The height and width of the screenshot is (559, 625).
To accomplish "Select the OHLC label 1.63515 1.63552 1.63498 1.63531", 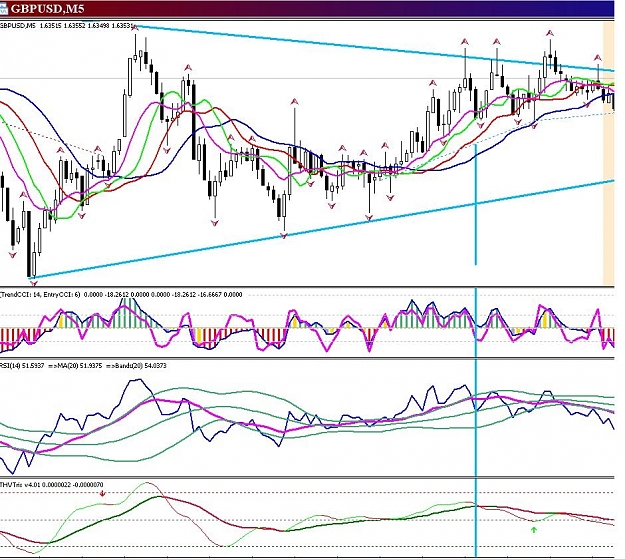I will coord(86,26).
